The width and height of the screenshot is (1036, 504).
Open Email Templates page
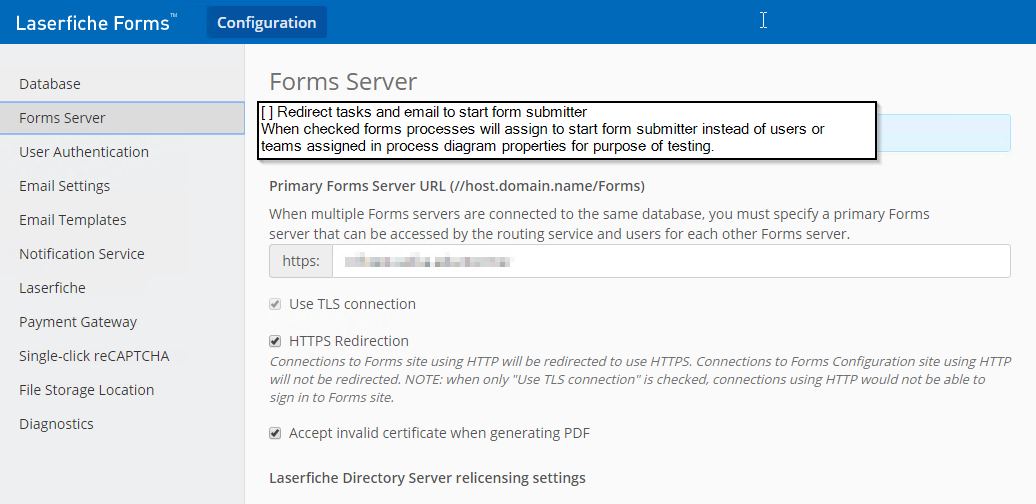click(73, 220)
